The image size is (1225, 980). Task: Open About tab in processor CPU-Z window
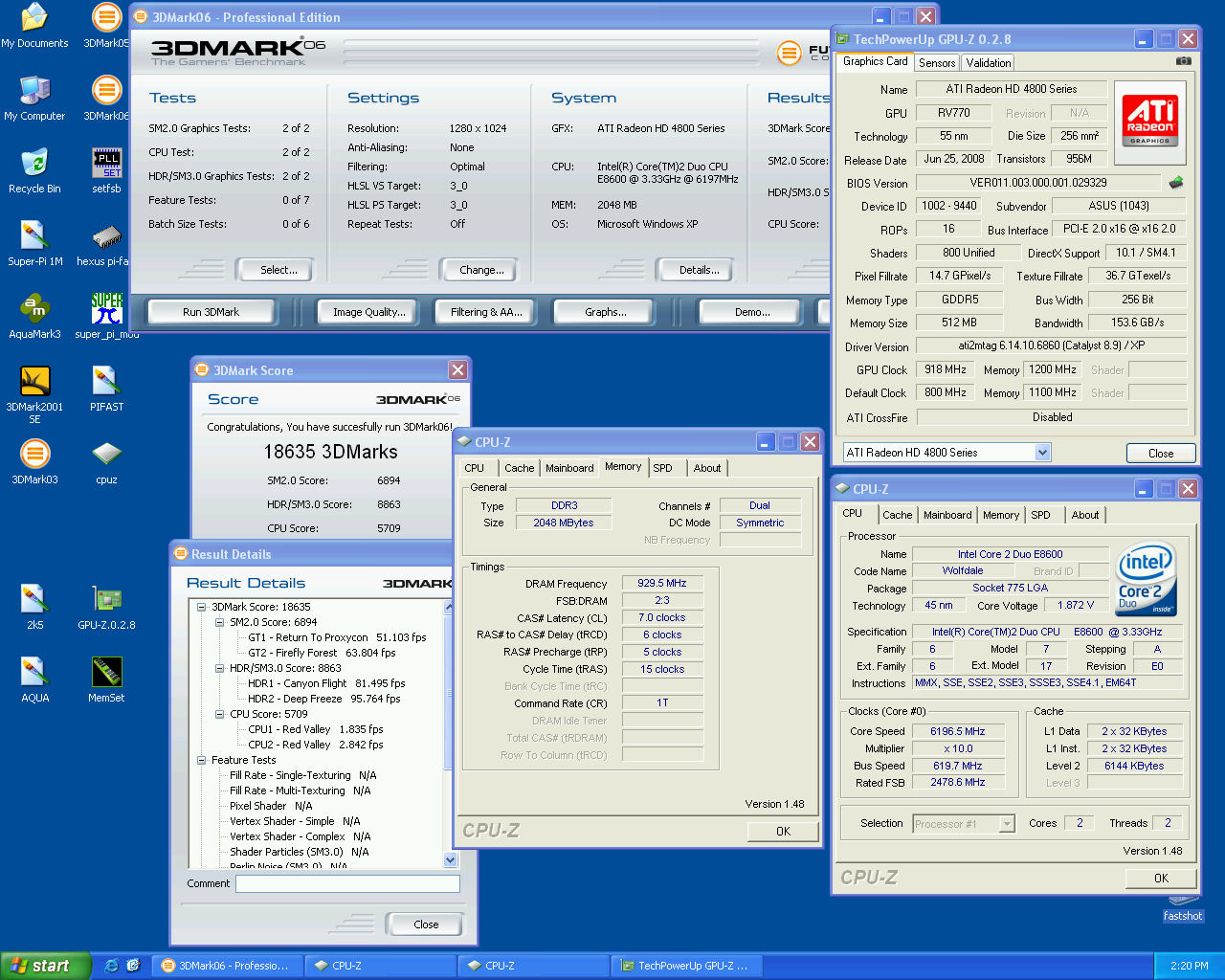pos(1085,515)
